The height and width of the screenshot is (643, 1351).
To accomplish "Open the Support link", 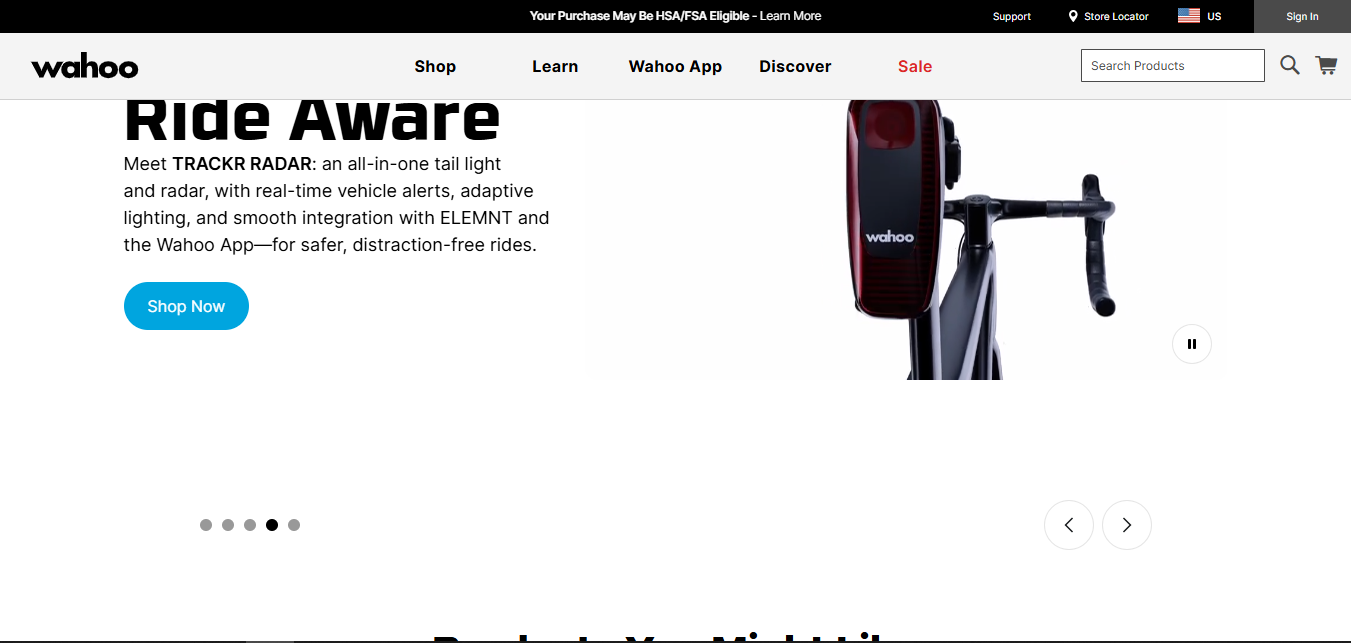I will pyautogui.click(x=1012, y=16).
